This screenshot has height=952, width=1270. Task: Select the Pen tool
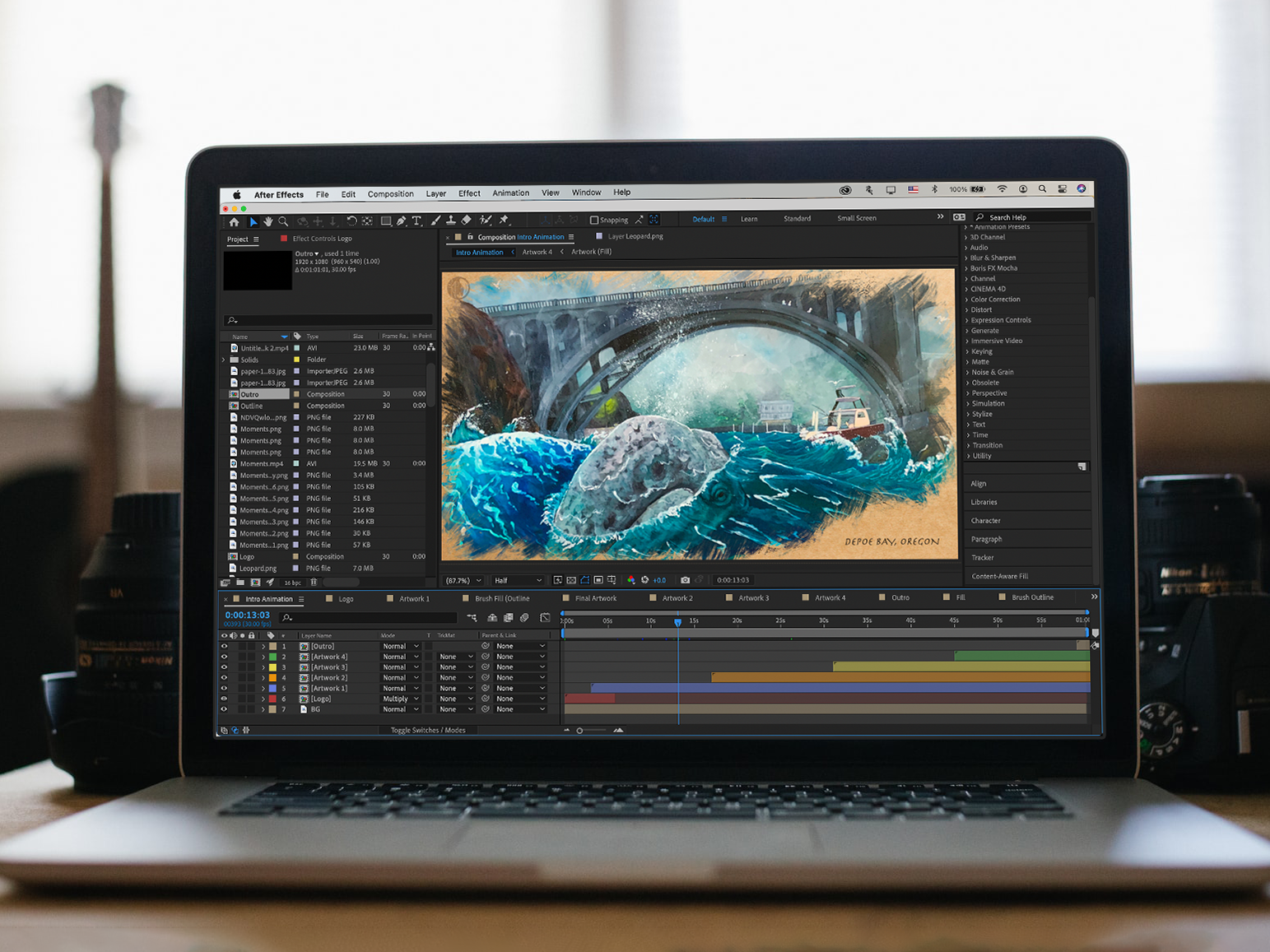tap(401, 221)
